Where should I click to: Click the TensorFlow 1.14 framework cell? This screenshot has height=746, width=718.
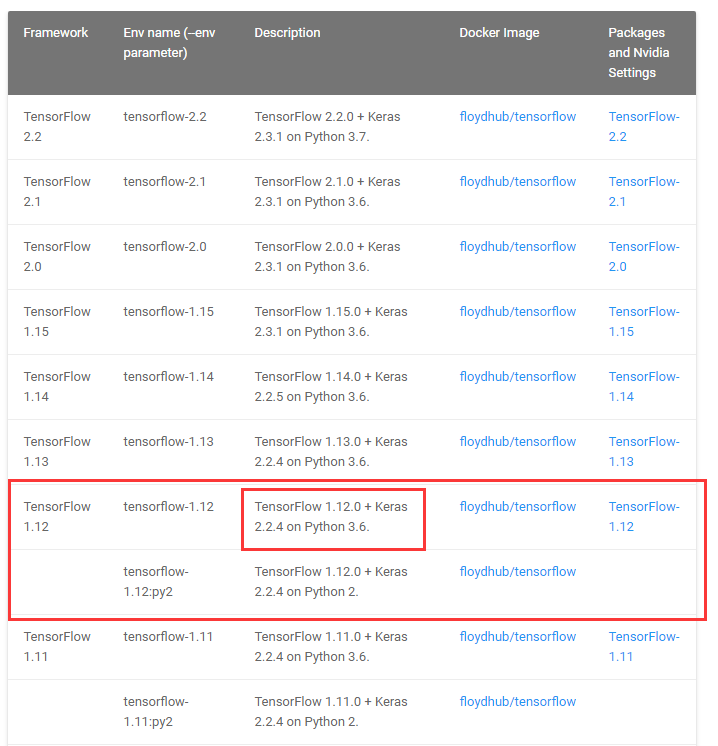(57, 386)
